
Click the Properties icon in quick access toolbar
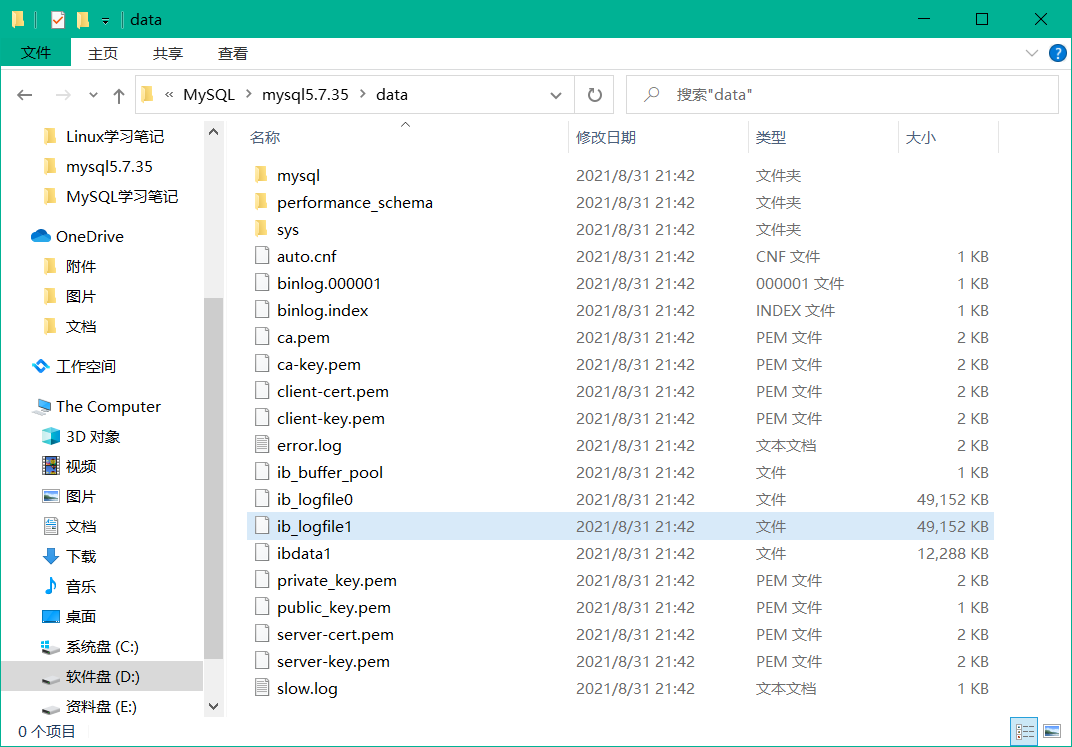pyautogui.click(x=57, y=20)
